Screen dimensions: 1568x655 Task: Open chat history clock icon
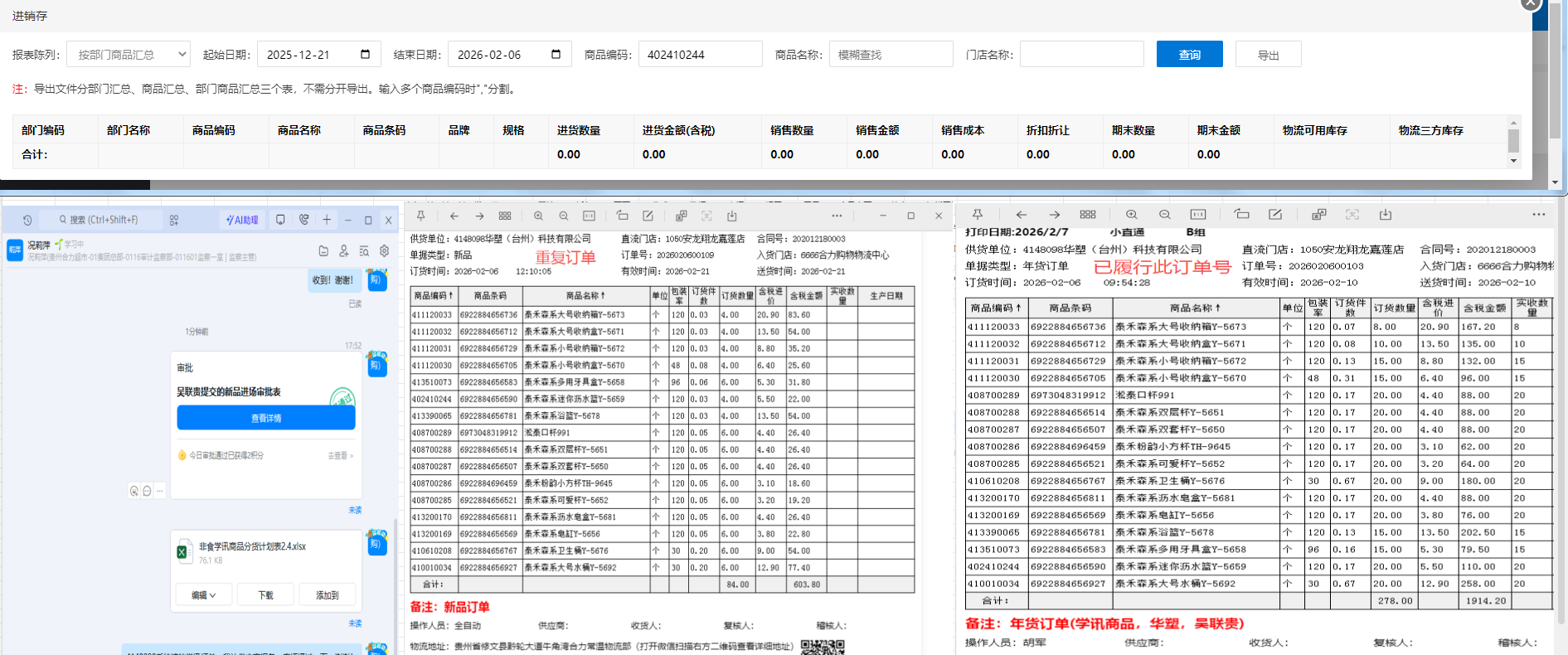tap(27, 221)
